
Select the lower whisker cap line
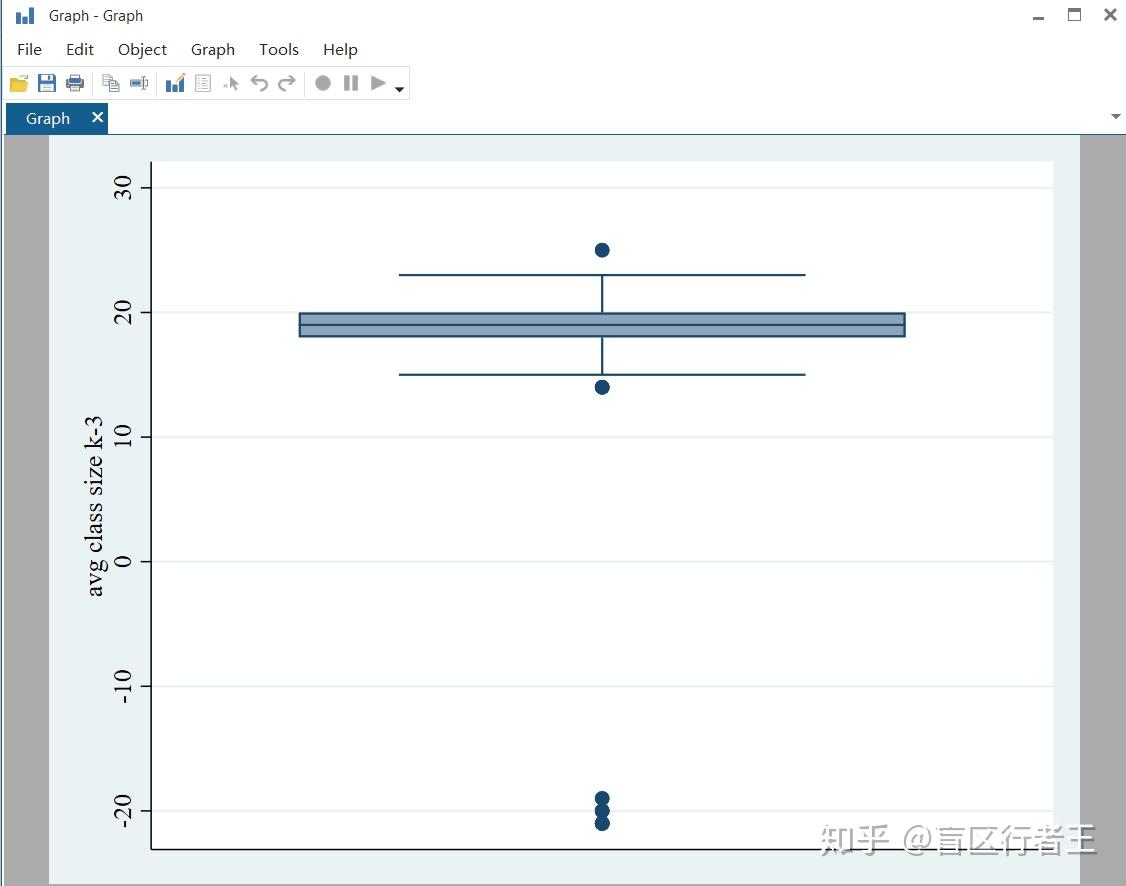coord(602,375)
